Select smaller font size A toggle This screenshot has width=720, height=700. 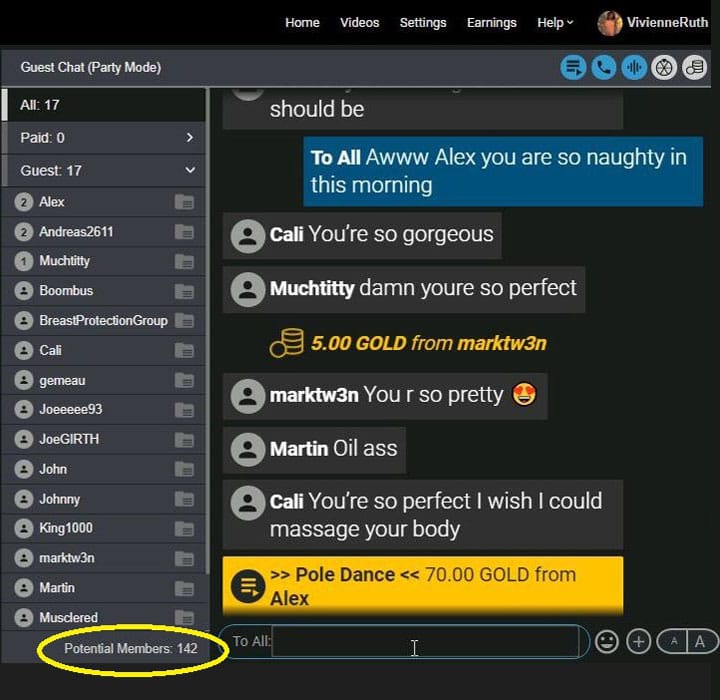(x=673, y=641)
